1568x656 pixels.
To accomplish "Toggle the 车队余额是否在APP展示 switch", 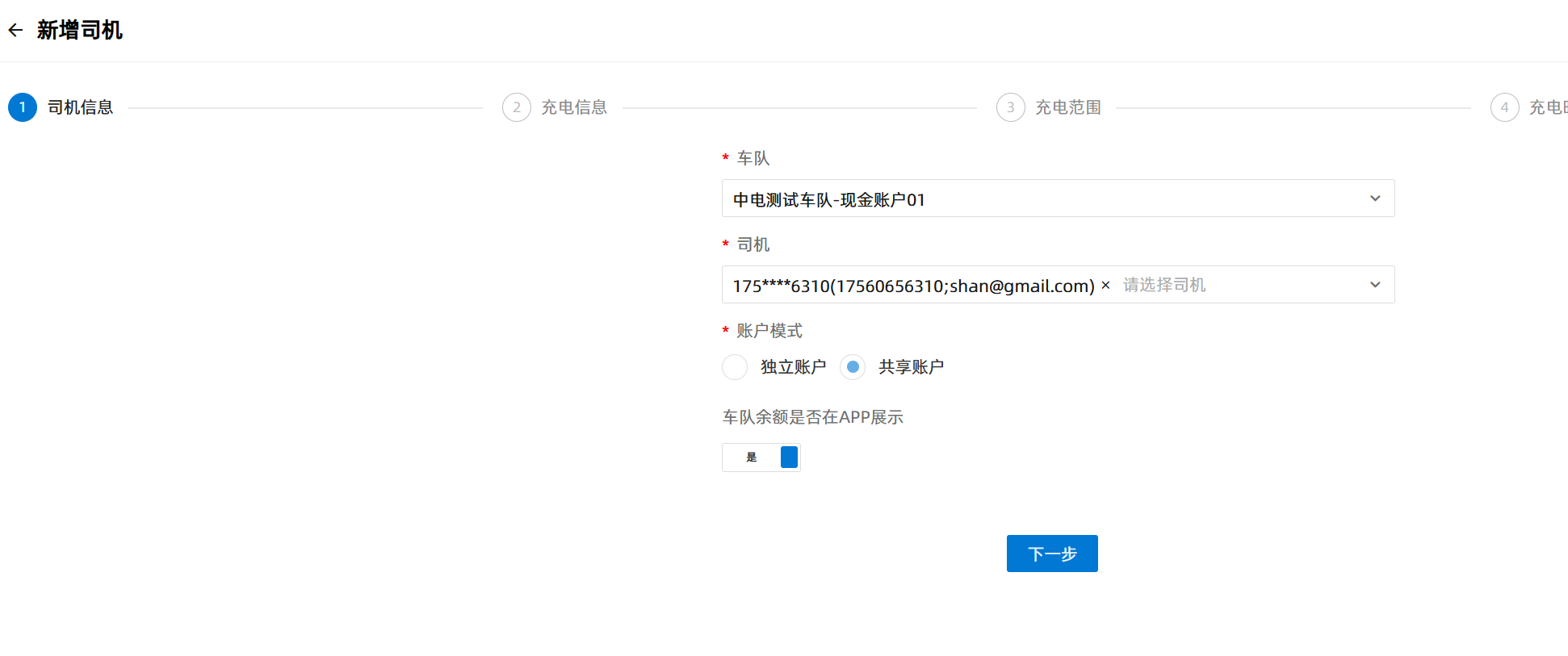I will (761, 458).
